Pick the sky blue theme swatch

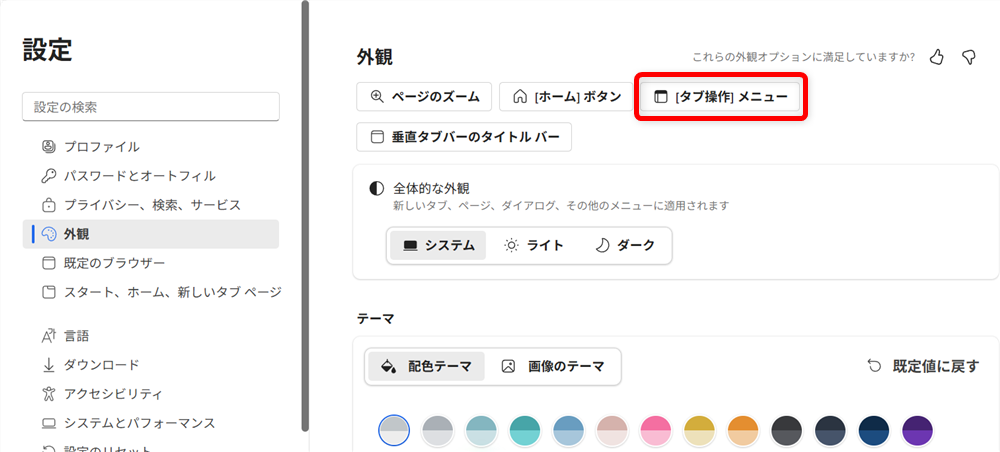click(568, 431)
